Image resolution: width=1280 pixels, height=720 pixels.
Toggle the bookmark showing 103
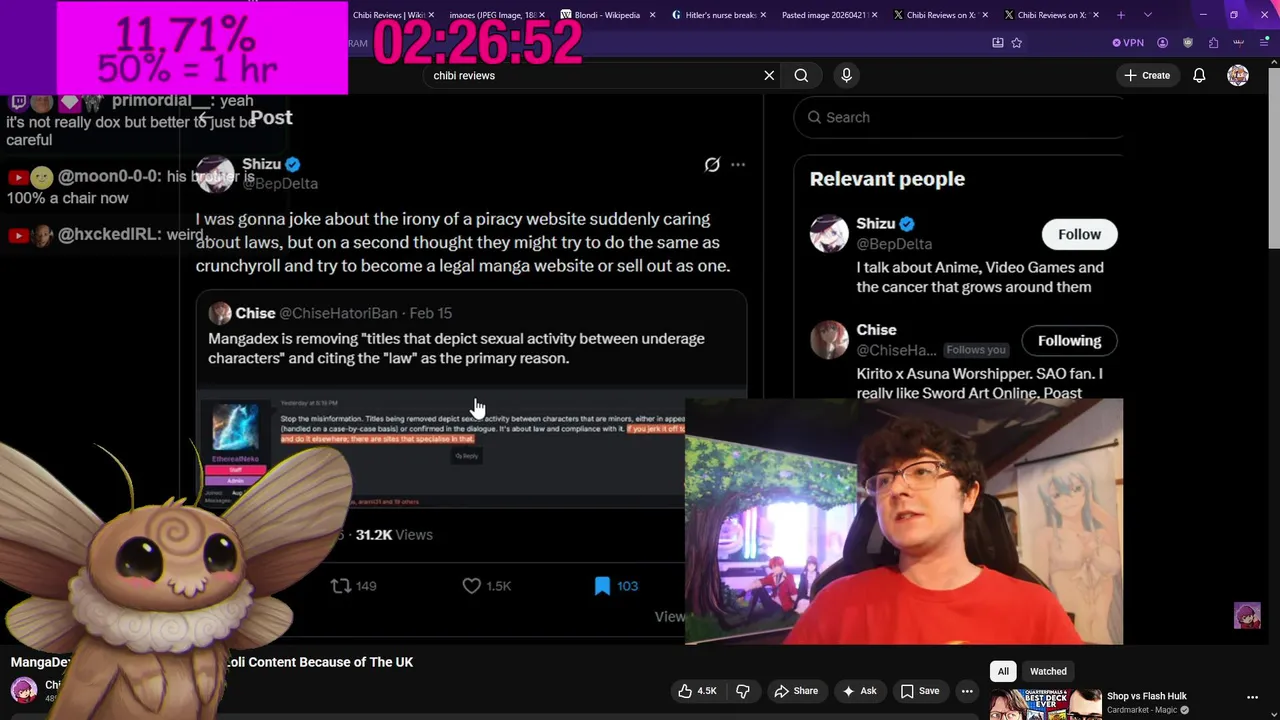pyautogui.click(x=602, y=586)
